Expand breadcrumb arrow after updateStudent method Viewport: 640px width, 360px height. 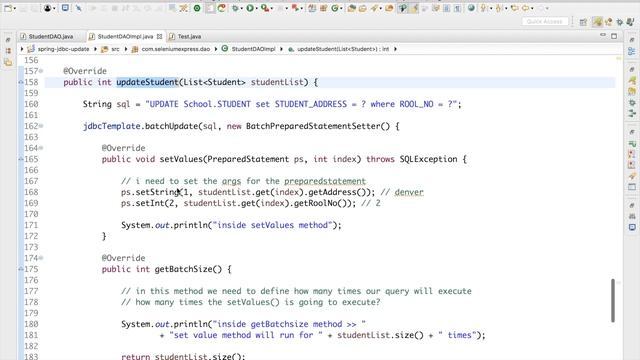tap(395, 49)
